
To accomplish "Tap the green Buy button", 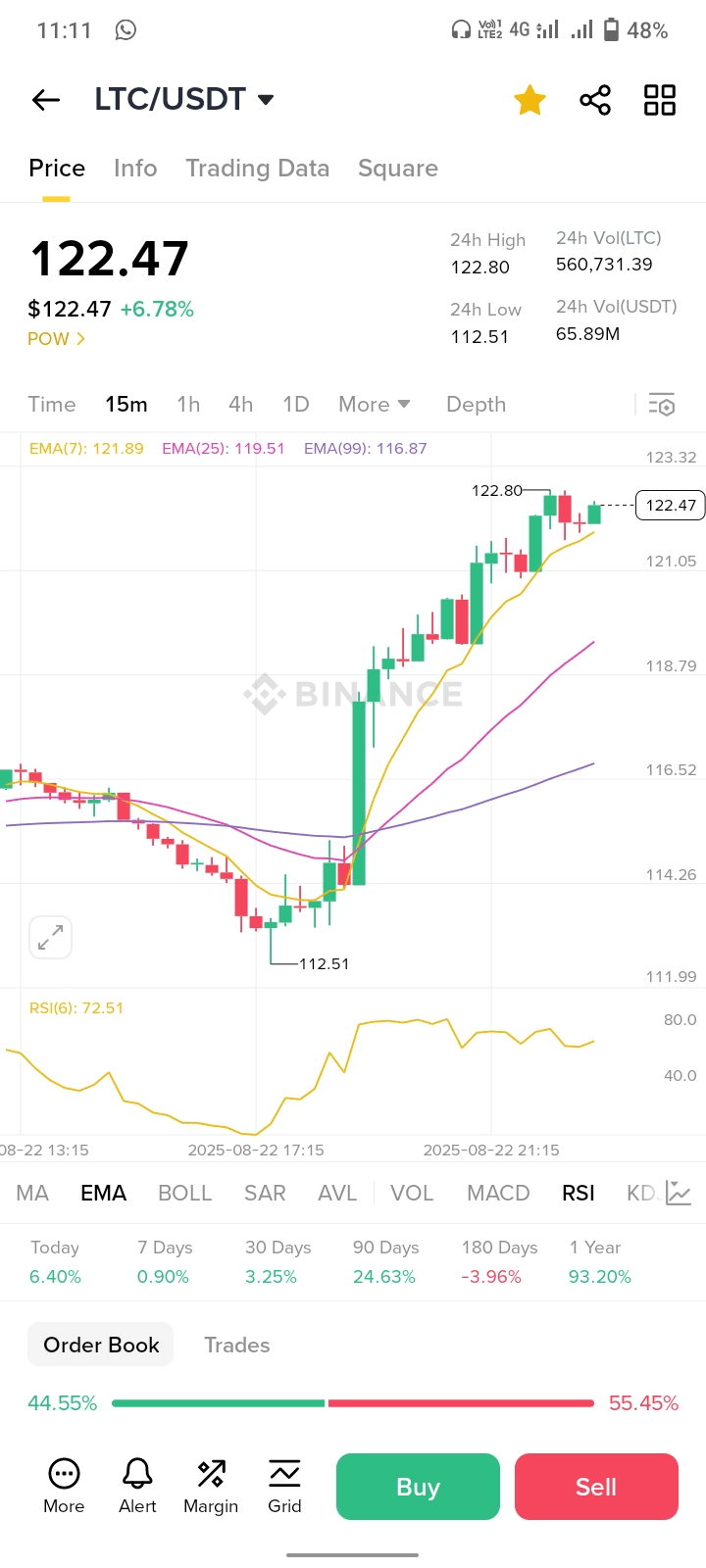I will [418, 1487].
